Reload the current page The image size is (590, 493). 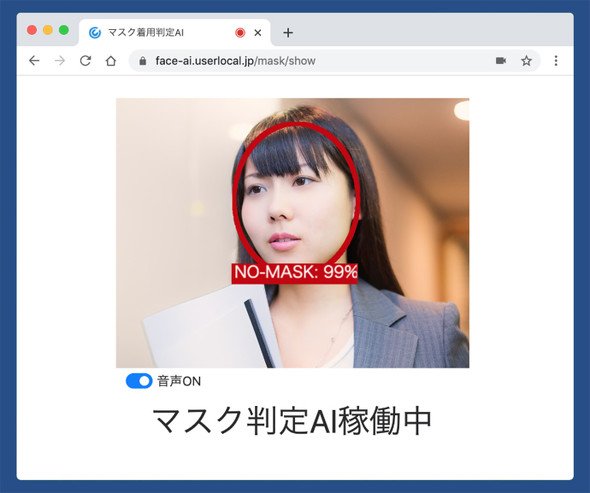tap(85, 61)
